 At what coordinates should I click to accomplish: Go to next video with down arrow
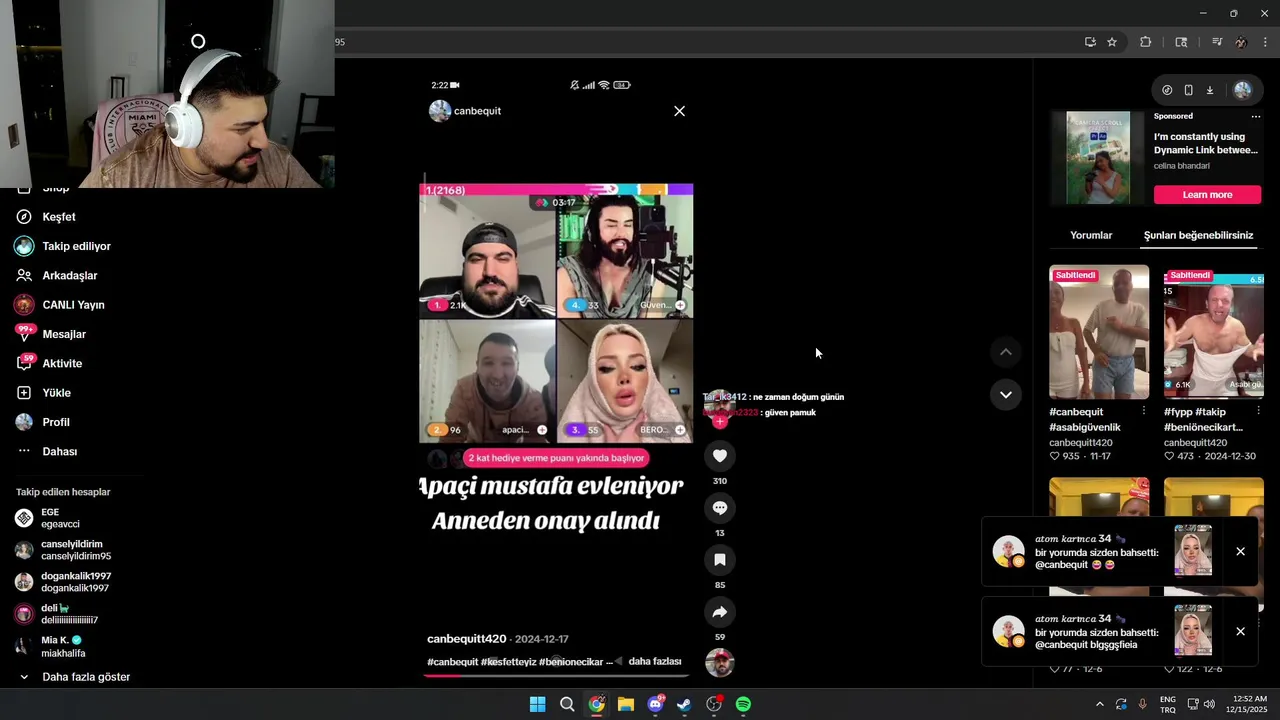(1006, 394)
